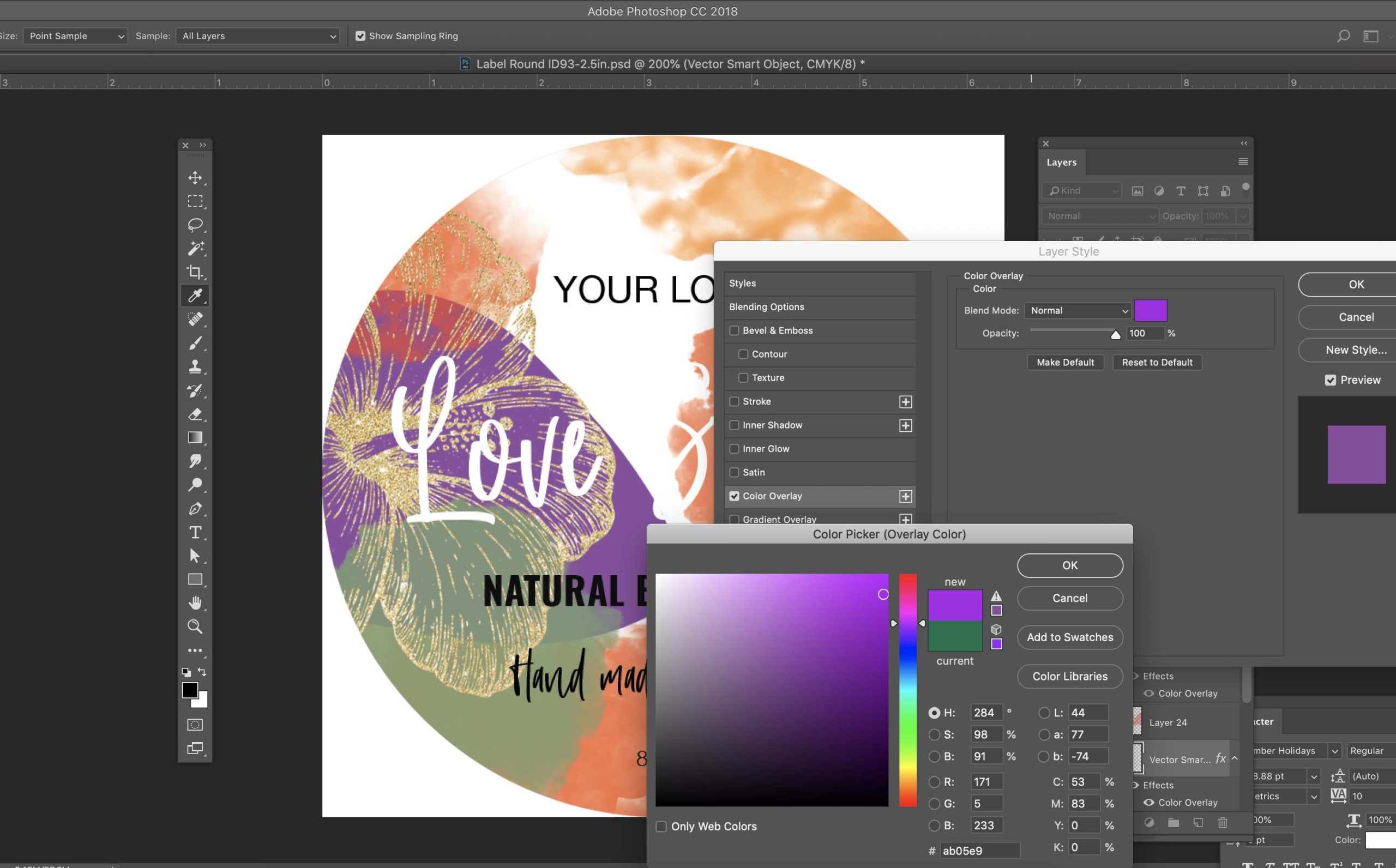Change screen mode from toolbar
This screenshot has height=868, width=1396.
195,748
